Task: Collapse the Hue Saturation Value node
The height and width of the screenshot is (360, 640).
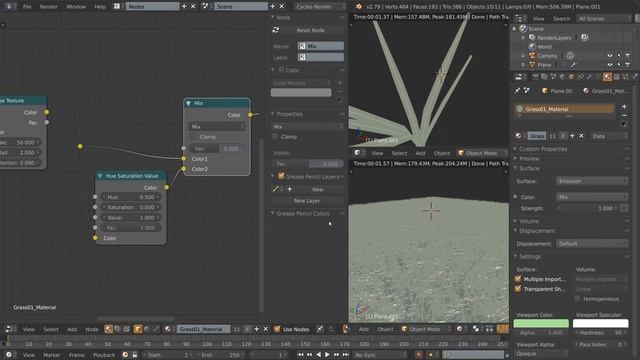Action: (100, 176)
